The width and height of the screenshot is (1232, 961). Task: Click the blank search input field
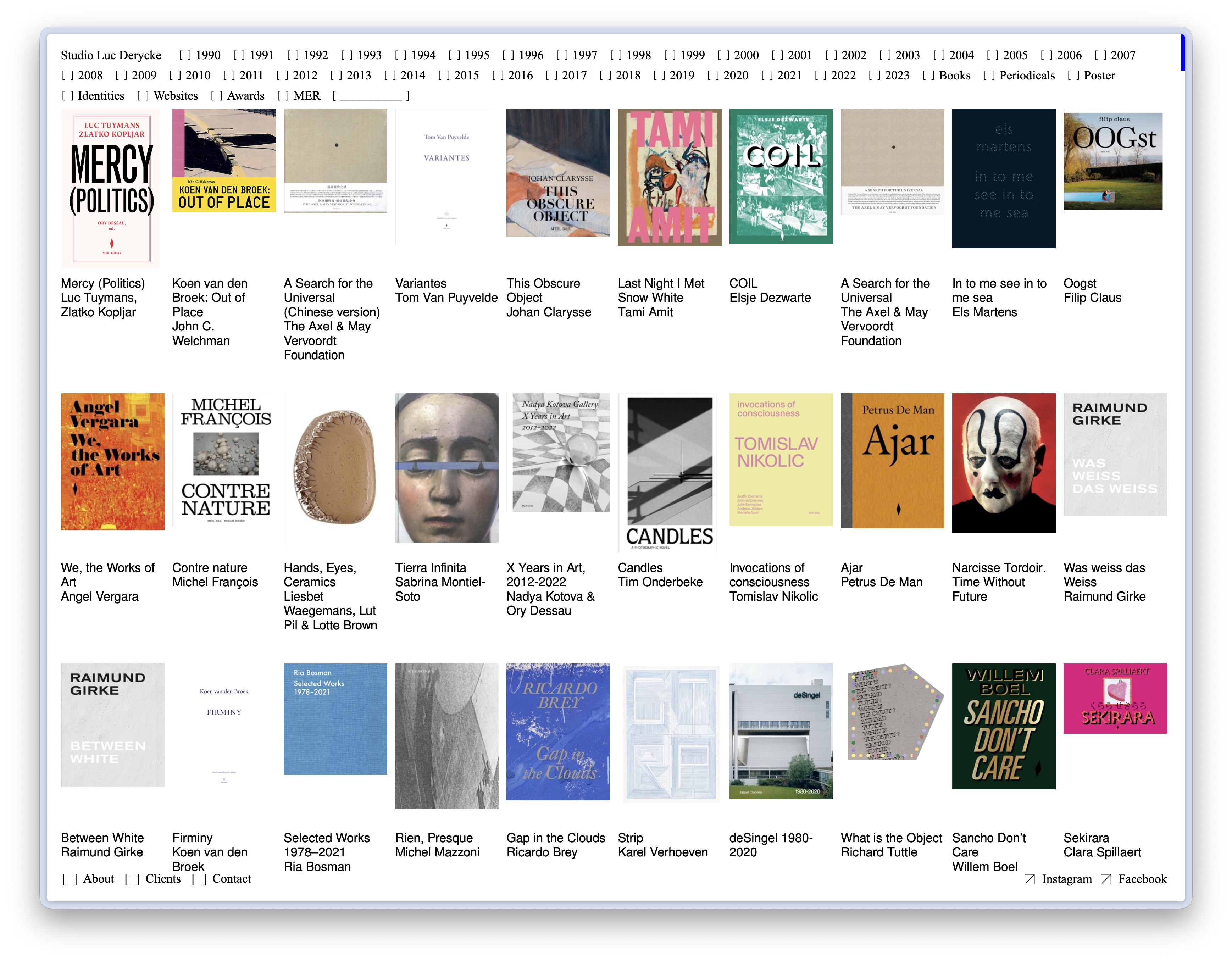point(371,96)
